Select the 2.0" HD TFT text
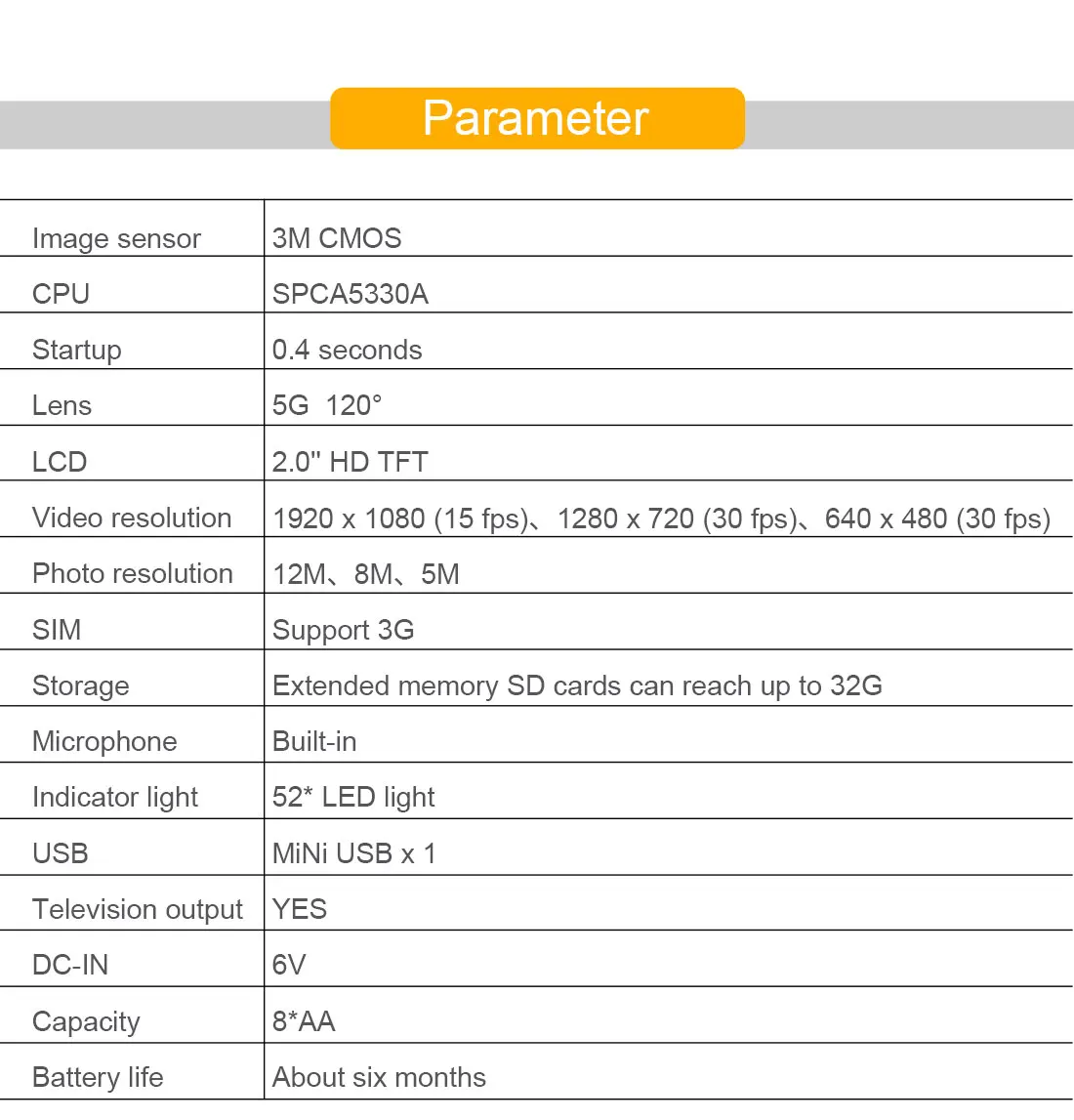 (350, 462)
